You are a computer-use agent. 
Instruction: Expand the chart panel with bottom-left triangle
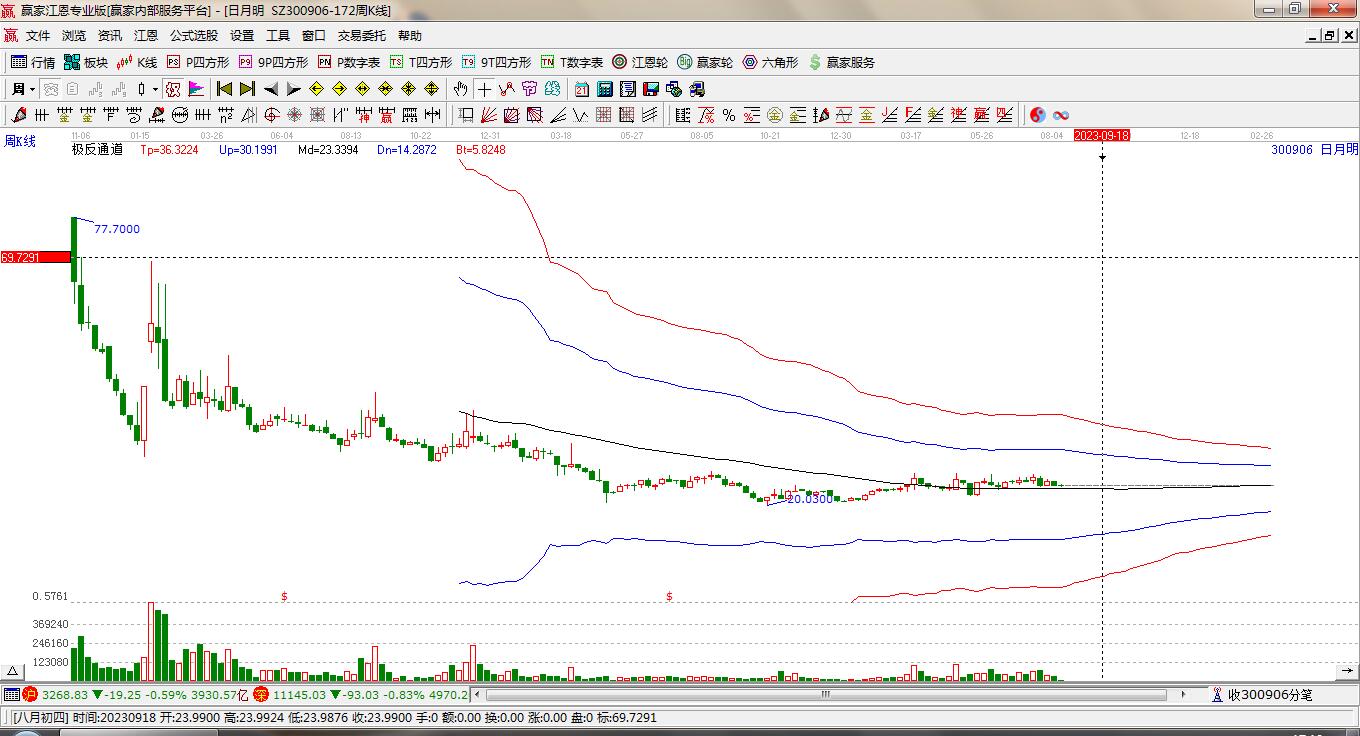click(x=13, y=672)
